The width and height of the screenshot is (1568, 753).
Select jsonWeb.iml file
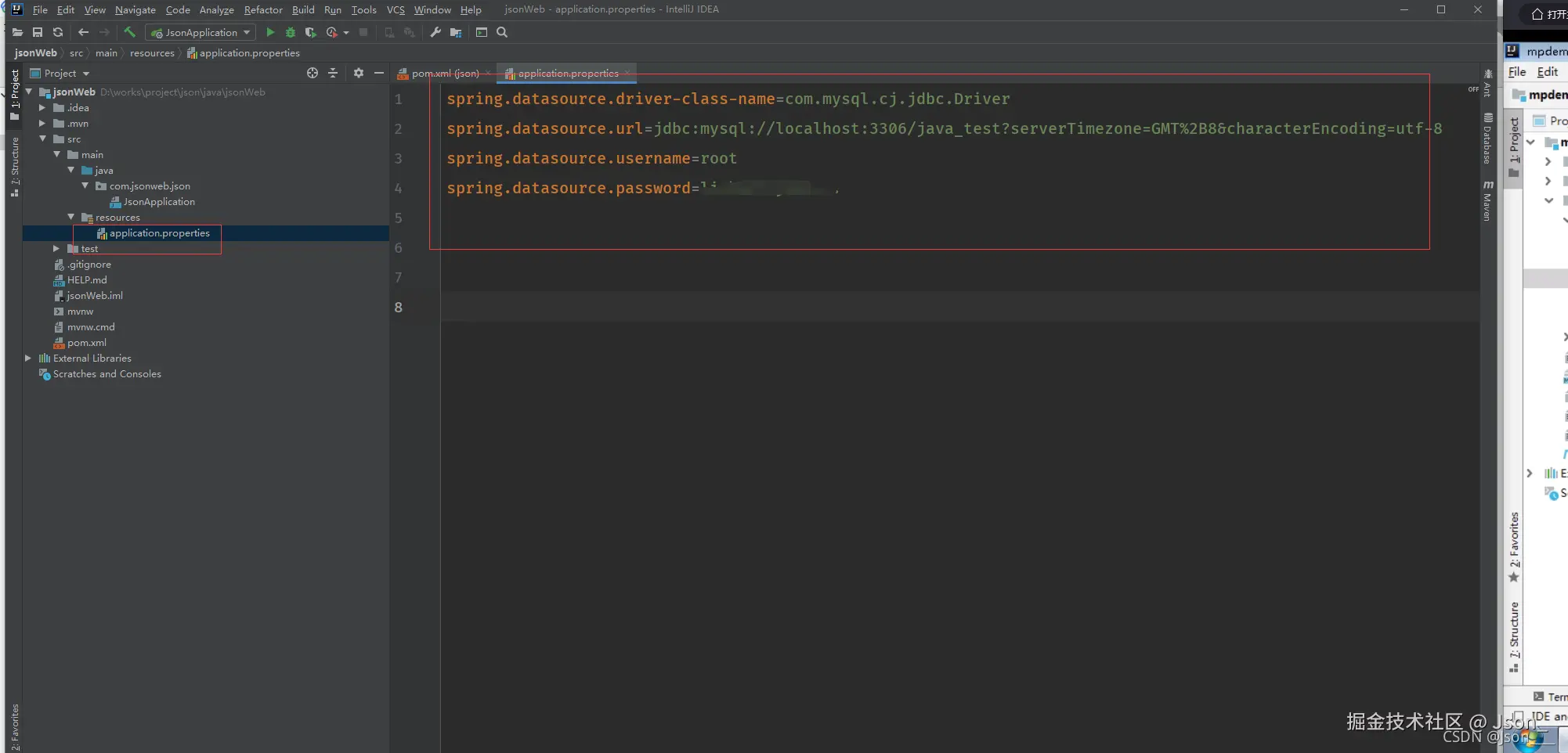95,296
